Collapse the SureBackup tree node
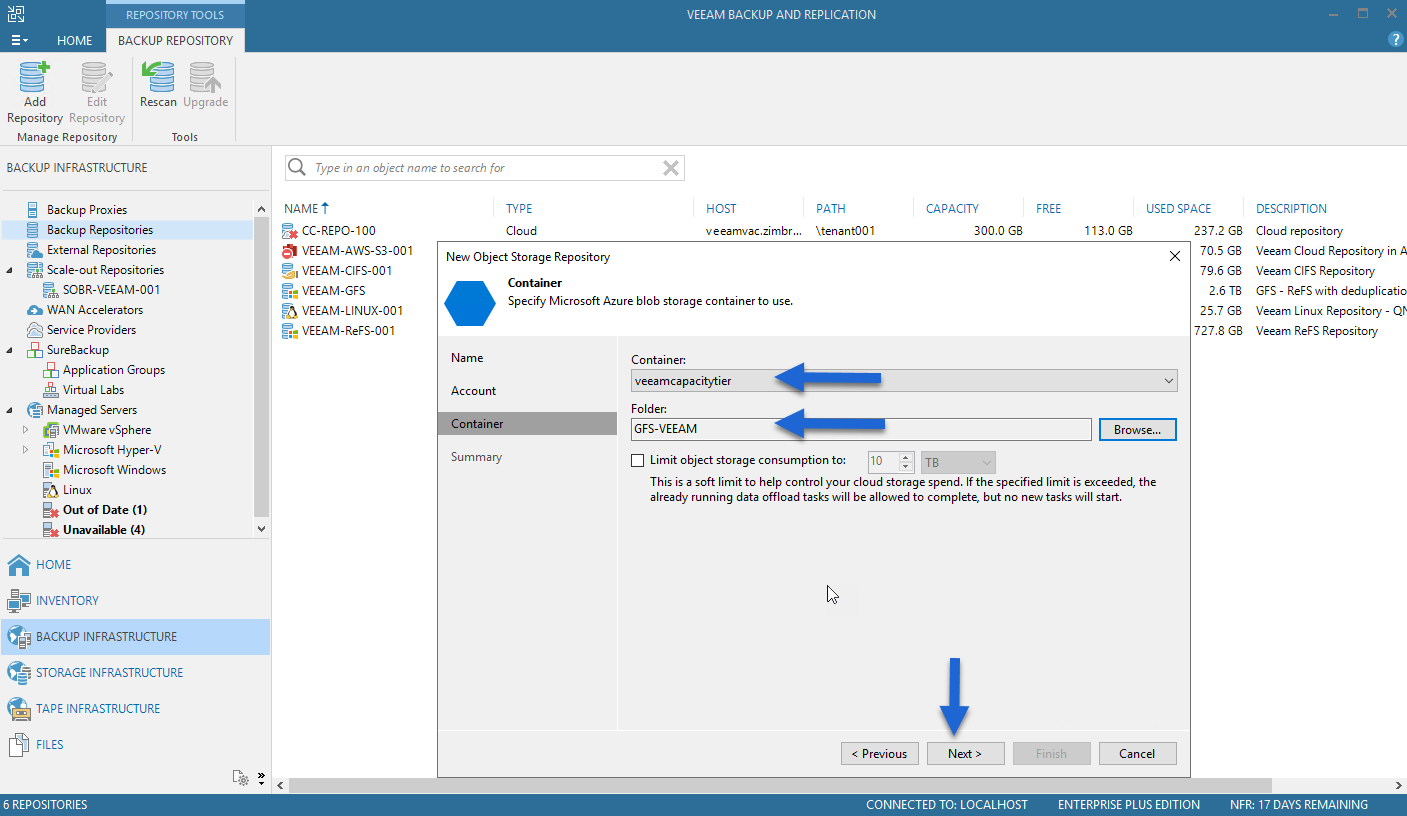 11,350
